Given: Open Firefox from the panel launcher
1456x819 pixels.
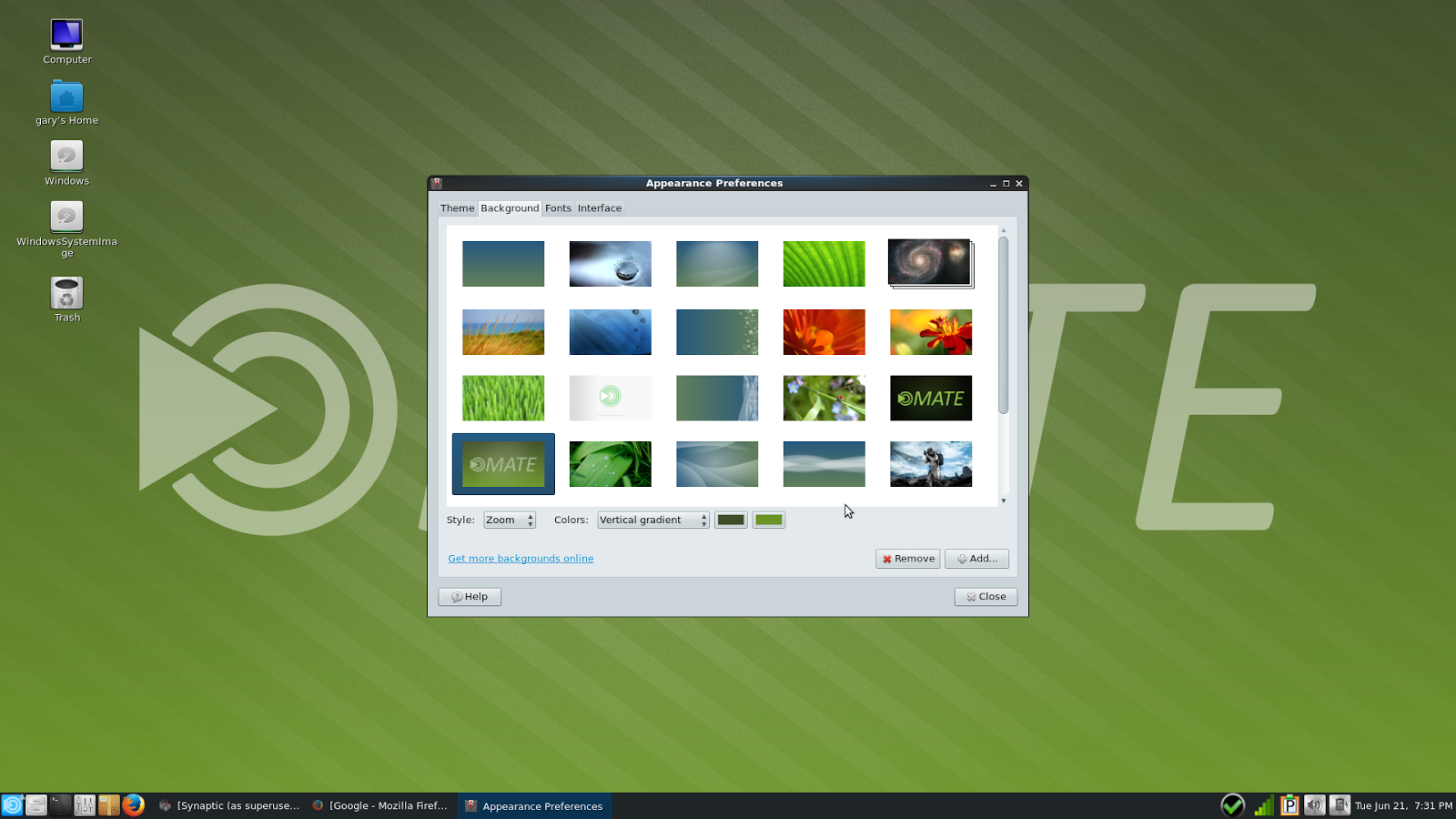Looking at the screenshot, I should pos(134,805).
